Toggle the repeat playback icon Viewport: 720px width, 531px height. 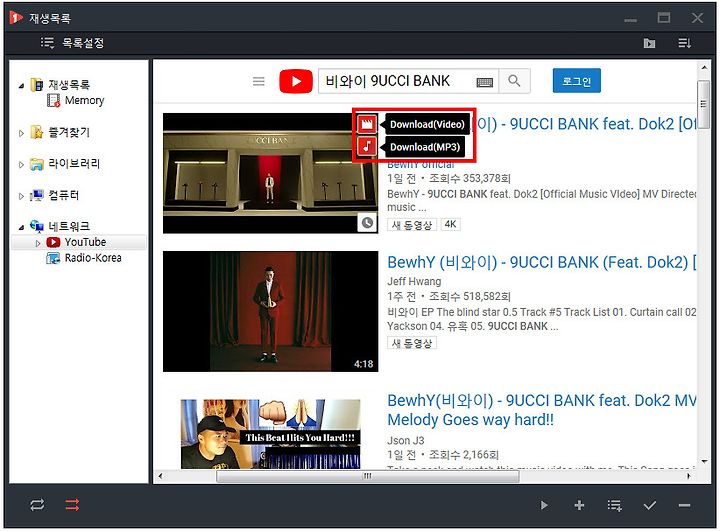point(37,505)
